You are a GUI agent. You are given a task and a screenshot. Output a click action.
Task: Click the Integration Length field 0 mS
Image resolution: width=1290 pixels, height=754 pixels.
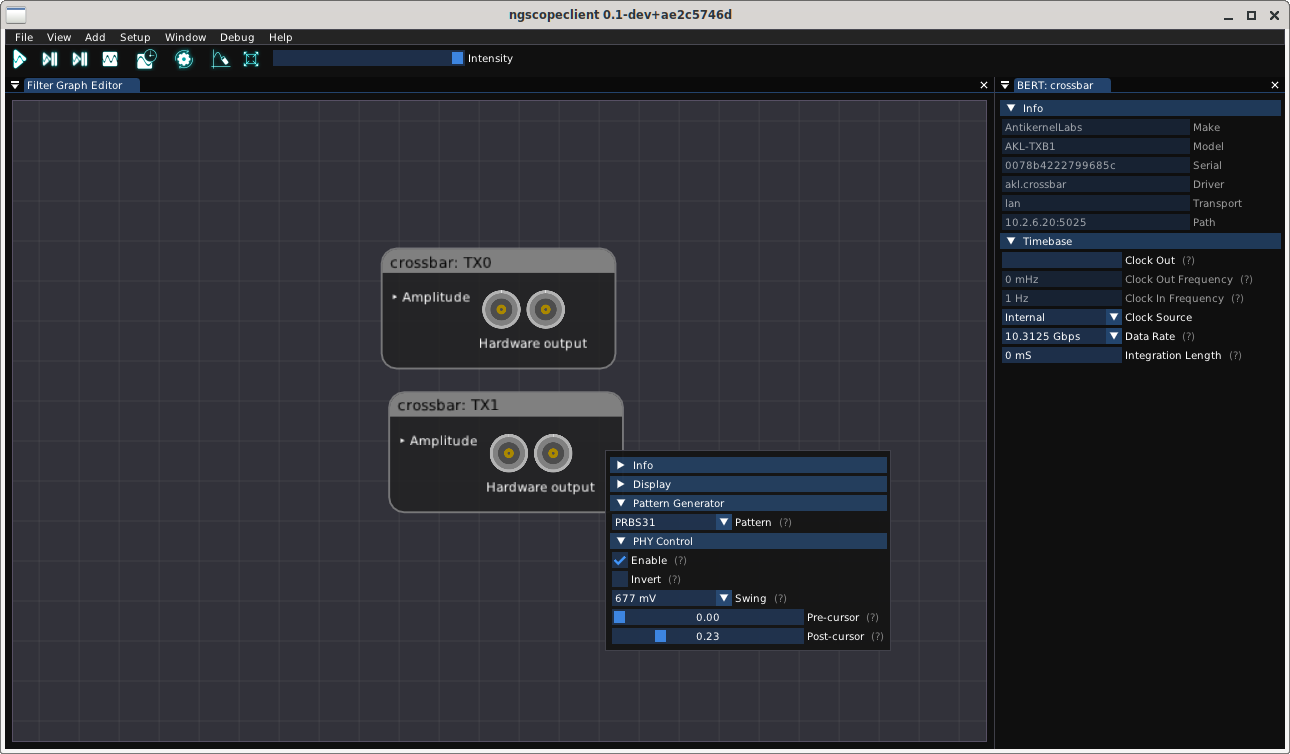(1062, 355)
